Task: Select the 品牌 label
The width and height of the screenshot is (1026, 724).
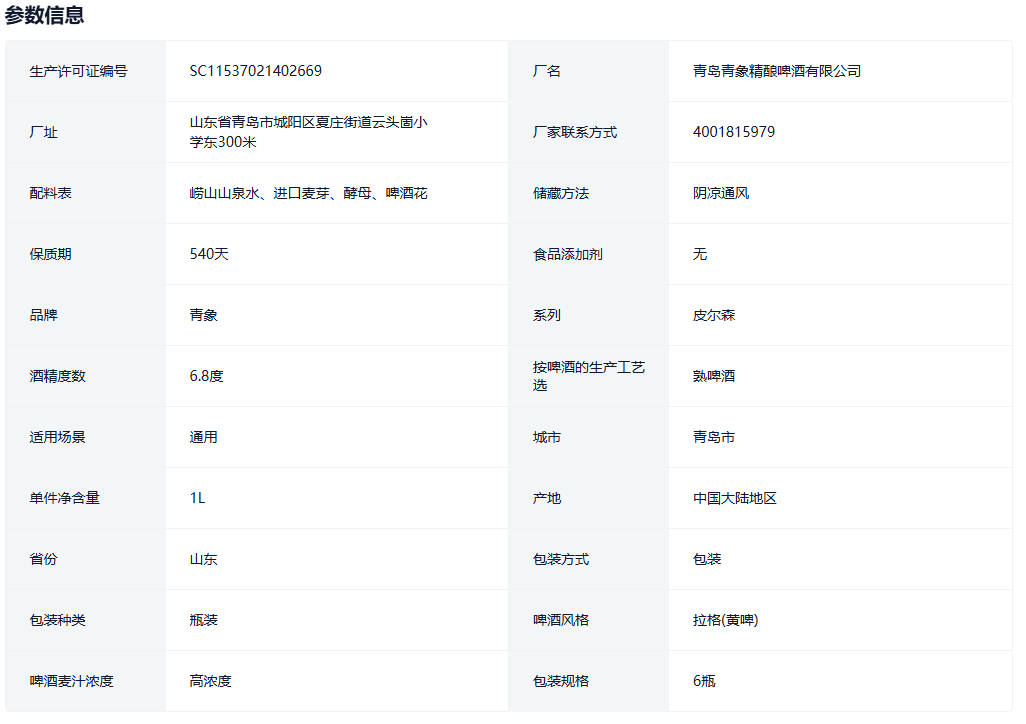Action: coord(43,314)
